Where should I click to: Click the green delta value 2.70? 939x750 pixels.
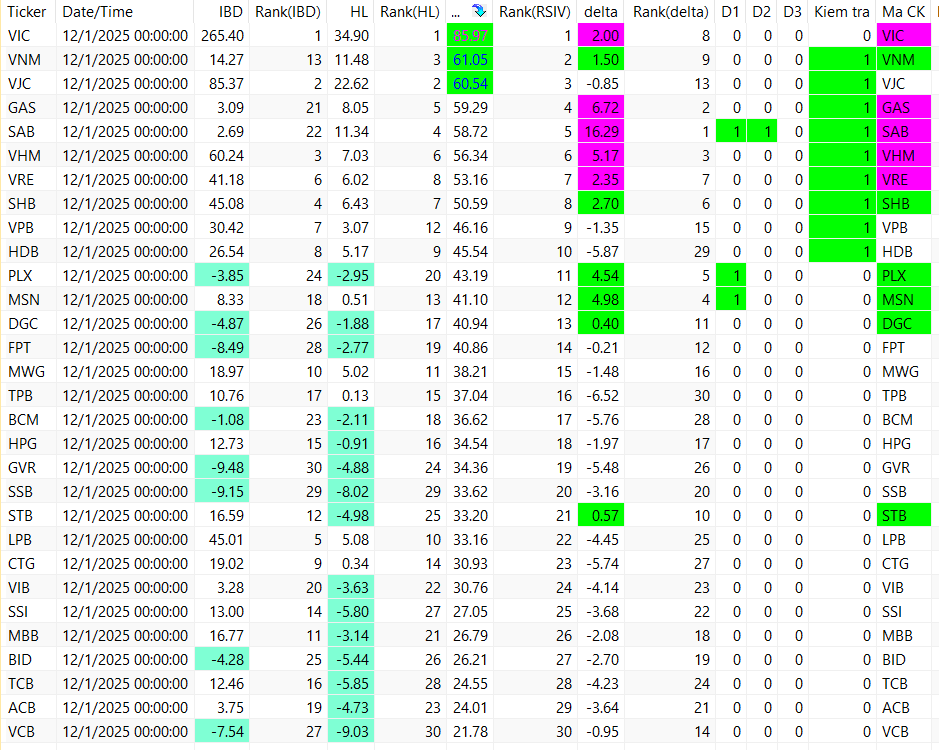[x=601, y=203]
